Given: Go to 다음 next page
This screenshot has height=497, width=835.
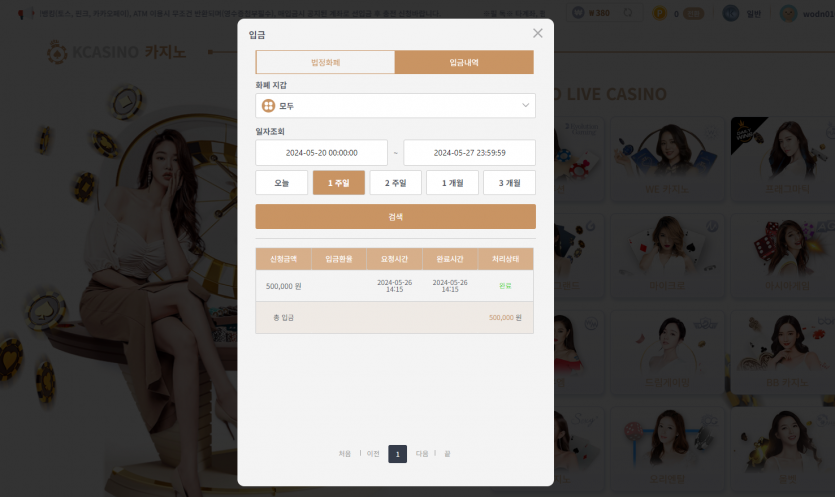Looking at the screenshot, I should (x=422, y=454).
